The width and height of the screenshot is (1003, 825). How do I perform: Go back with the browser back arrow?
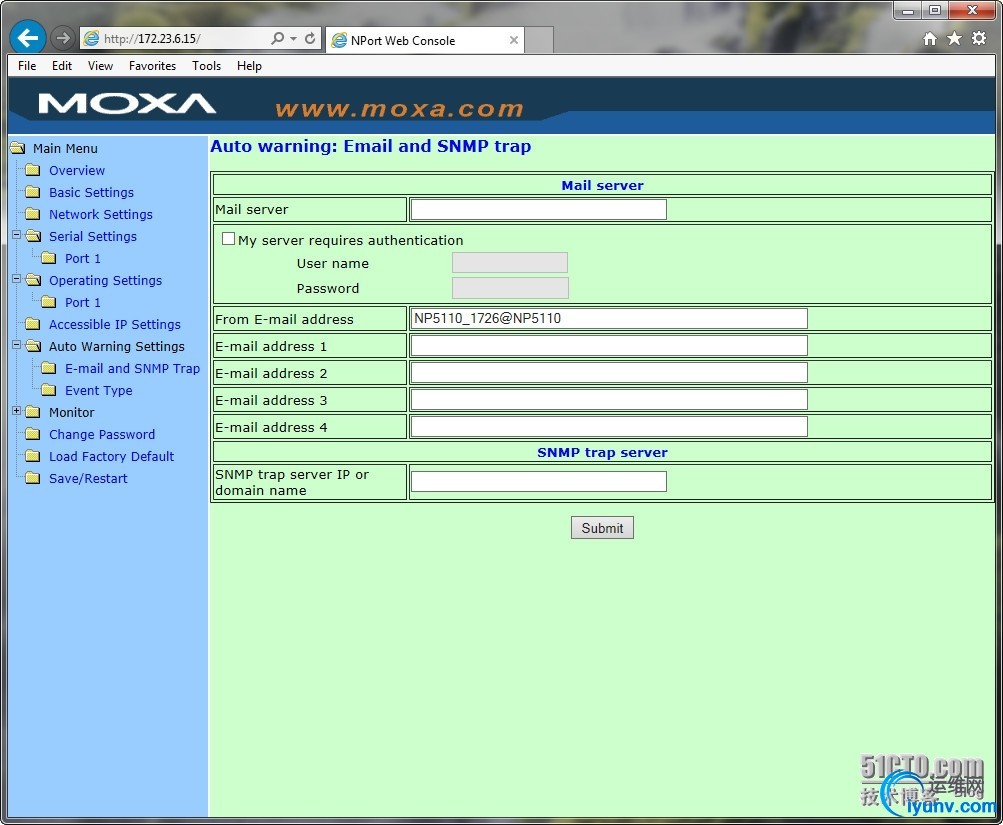pos(28,38)
